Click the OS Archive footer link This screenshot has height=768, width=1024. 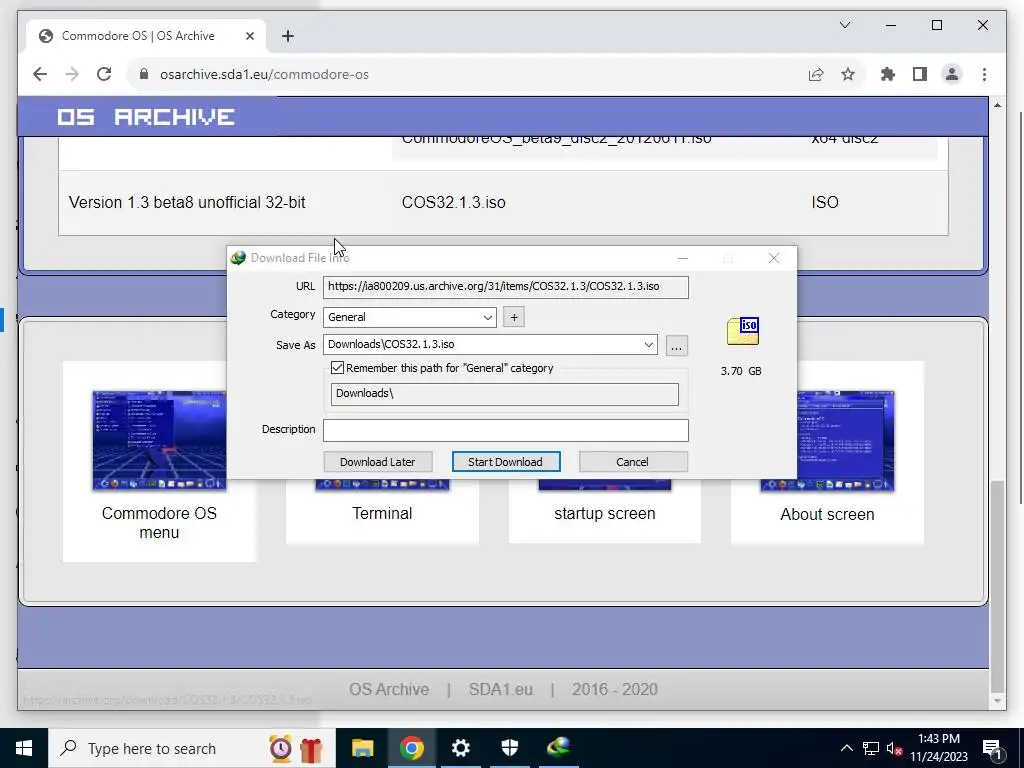pyautogui.click(x=389, y=690)
